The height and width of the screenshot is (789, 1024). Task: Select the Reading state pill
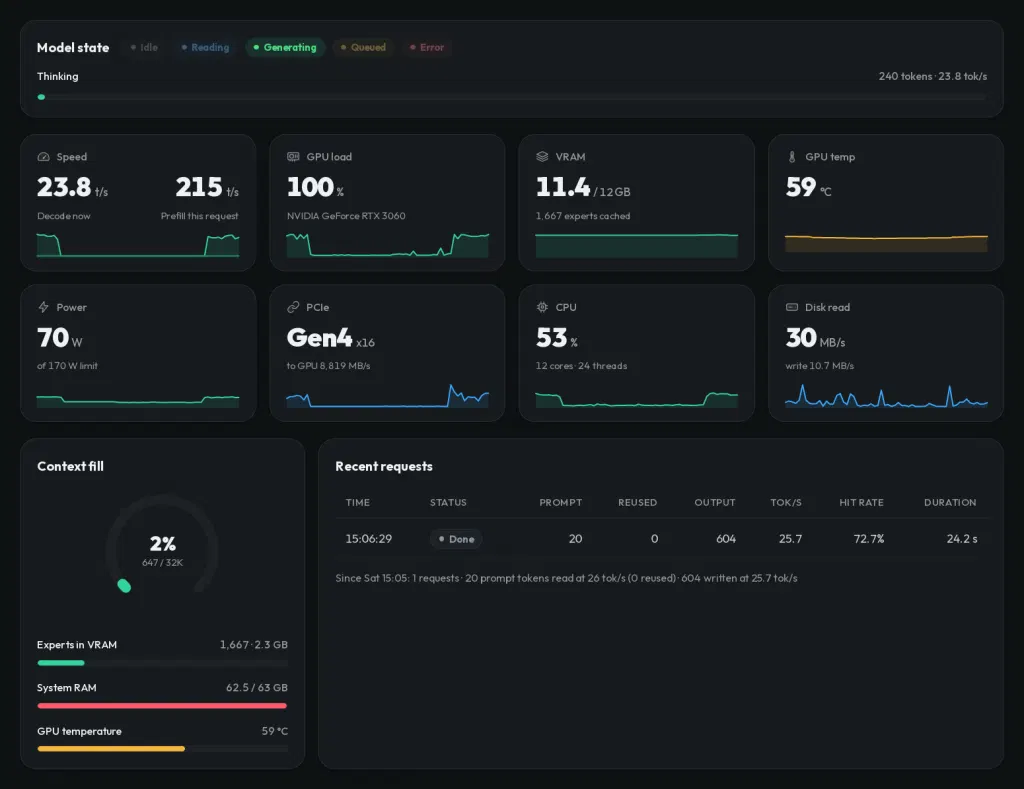205,47
